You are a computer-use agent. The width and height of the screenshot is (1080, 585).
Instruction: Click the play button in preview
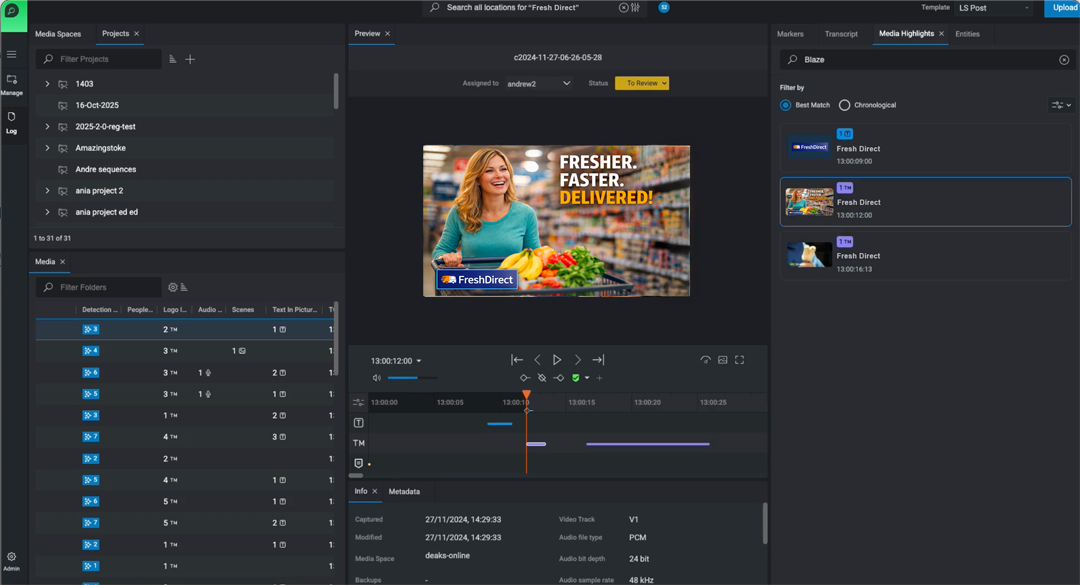coord(557,360)
